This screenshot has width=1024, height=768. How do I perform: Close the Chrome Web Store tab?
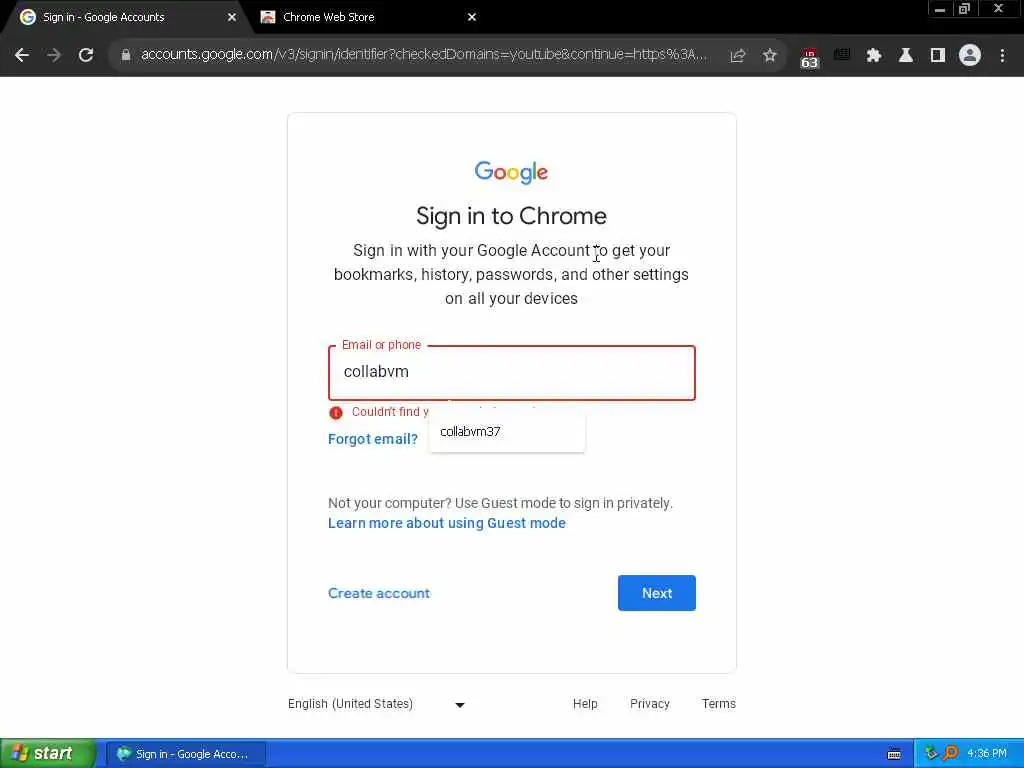point(472,17)
